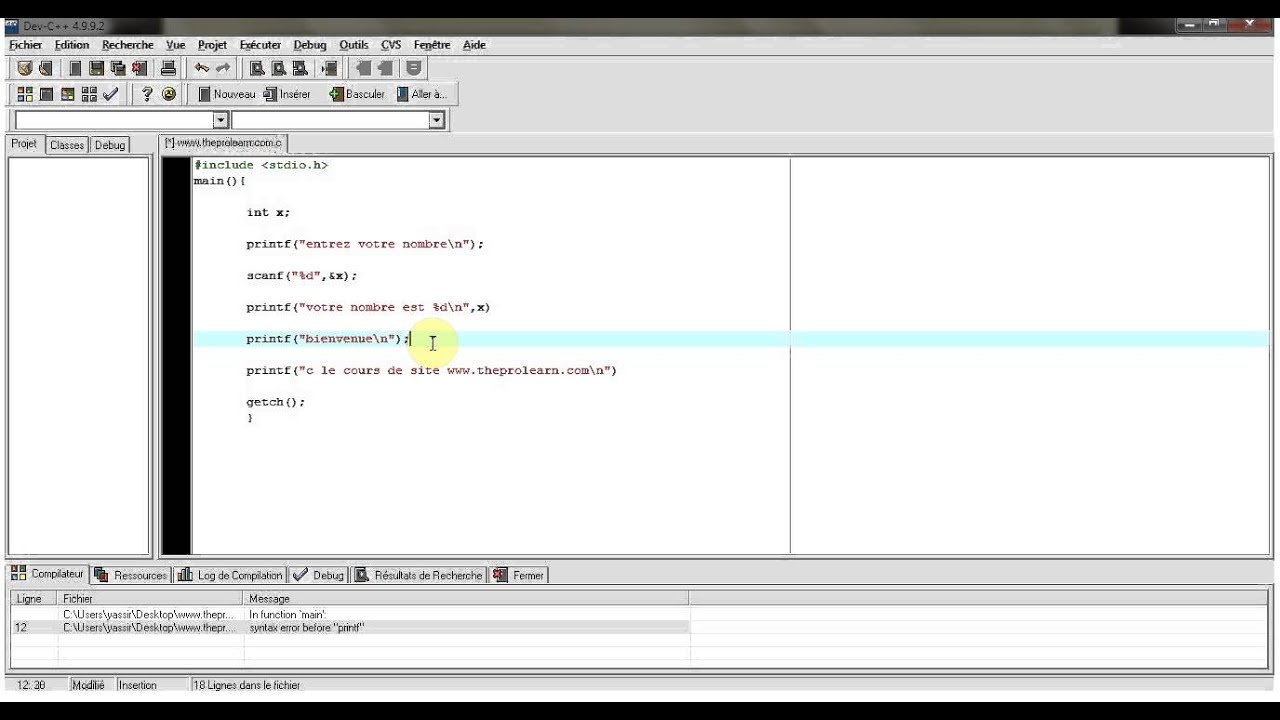Screen dimensions: 1280x720
Task: Click the Message column header
Action: click(467, 598)
